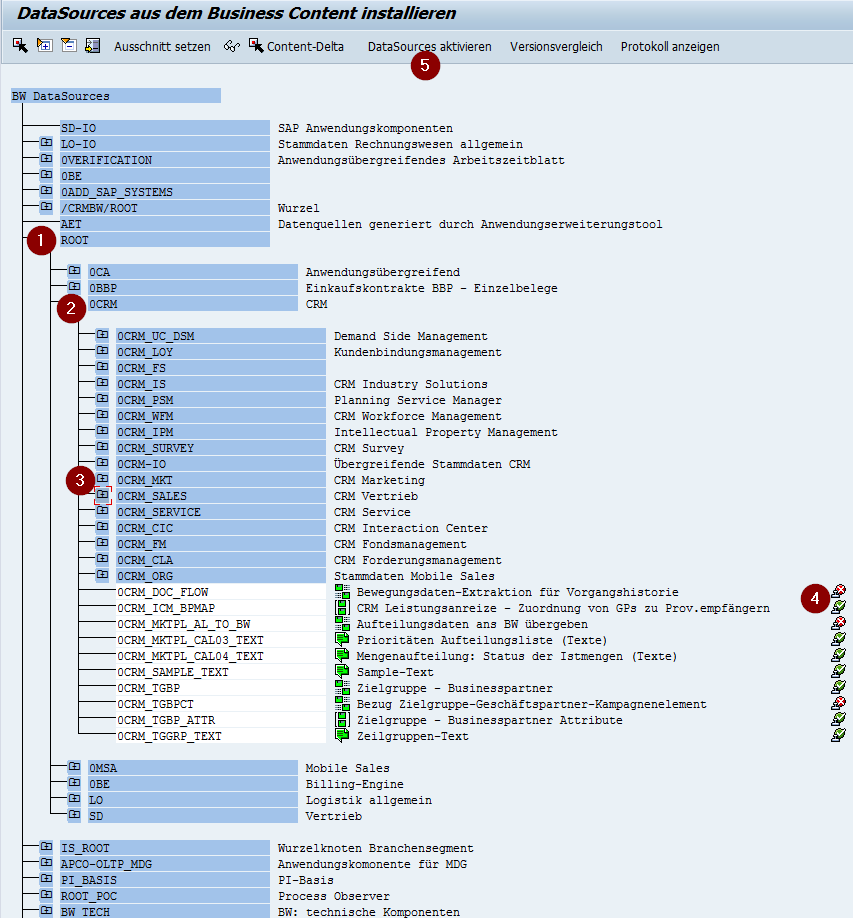The height and width of the screenshot is (918, 853).
Task: Click attribute icon of 0CRM_ICM_BPMAP
Action: point(342,608)
